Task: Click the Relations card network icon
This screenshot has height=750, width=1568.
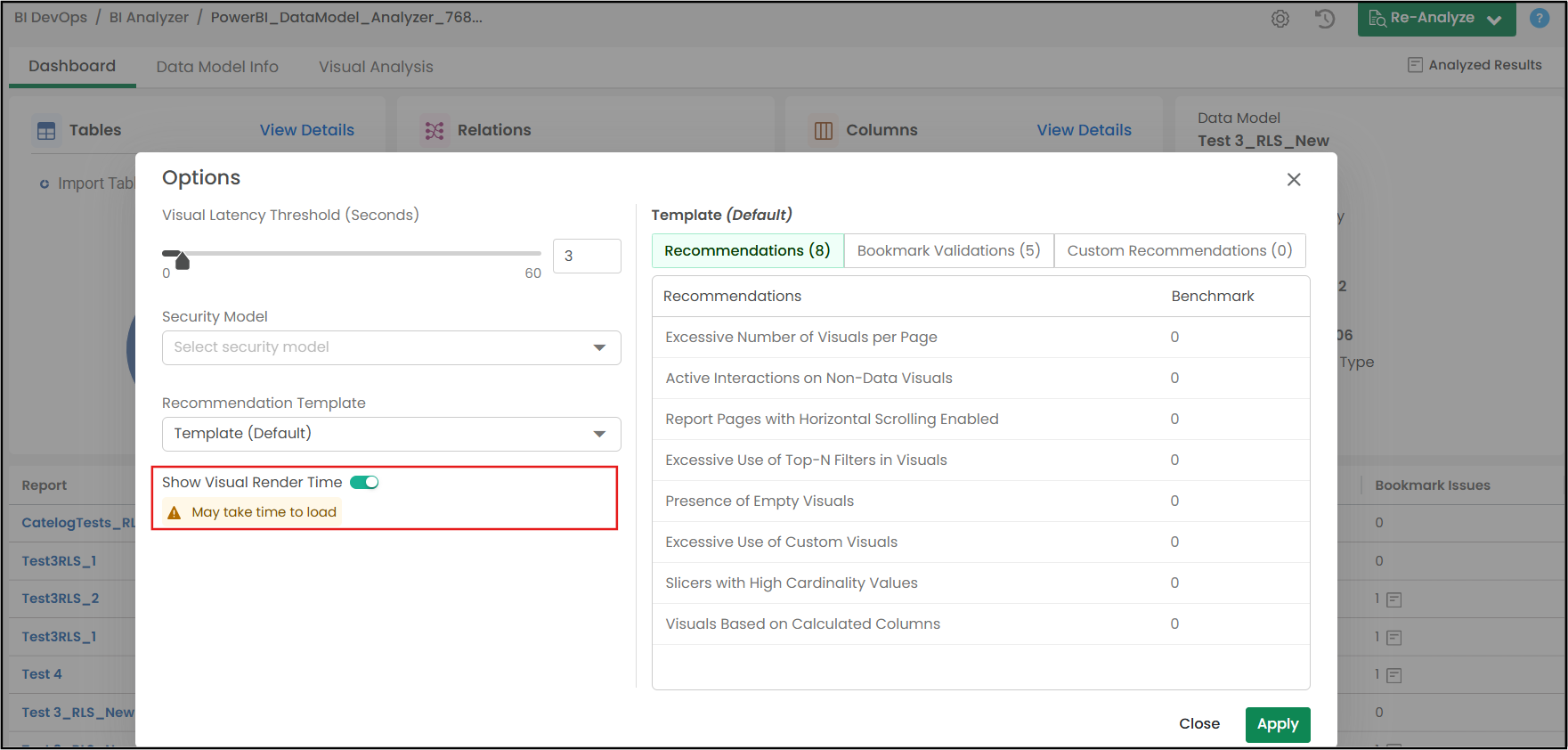Action: [435, 131]
